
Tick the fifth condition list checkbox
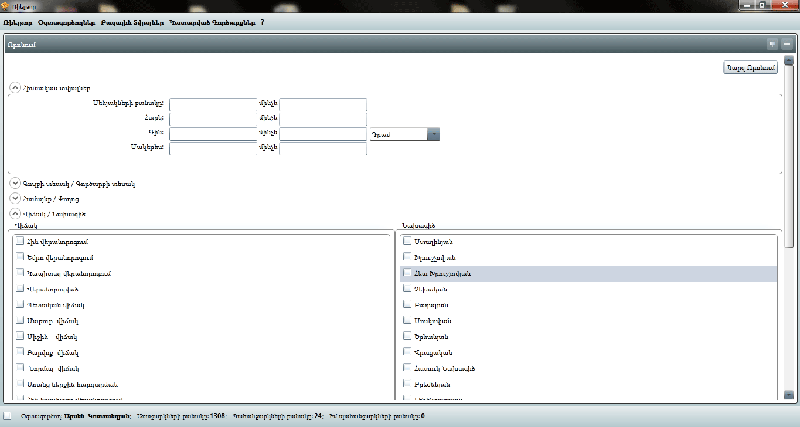pos(20,304)
